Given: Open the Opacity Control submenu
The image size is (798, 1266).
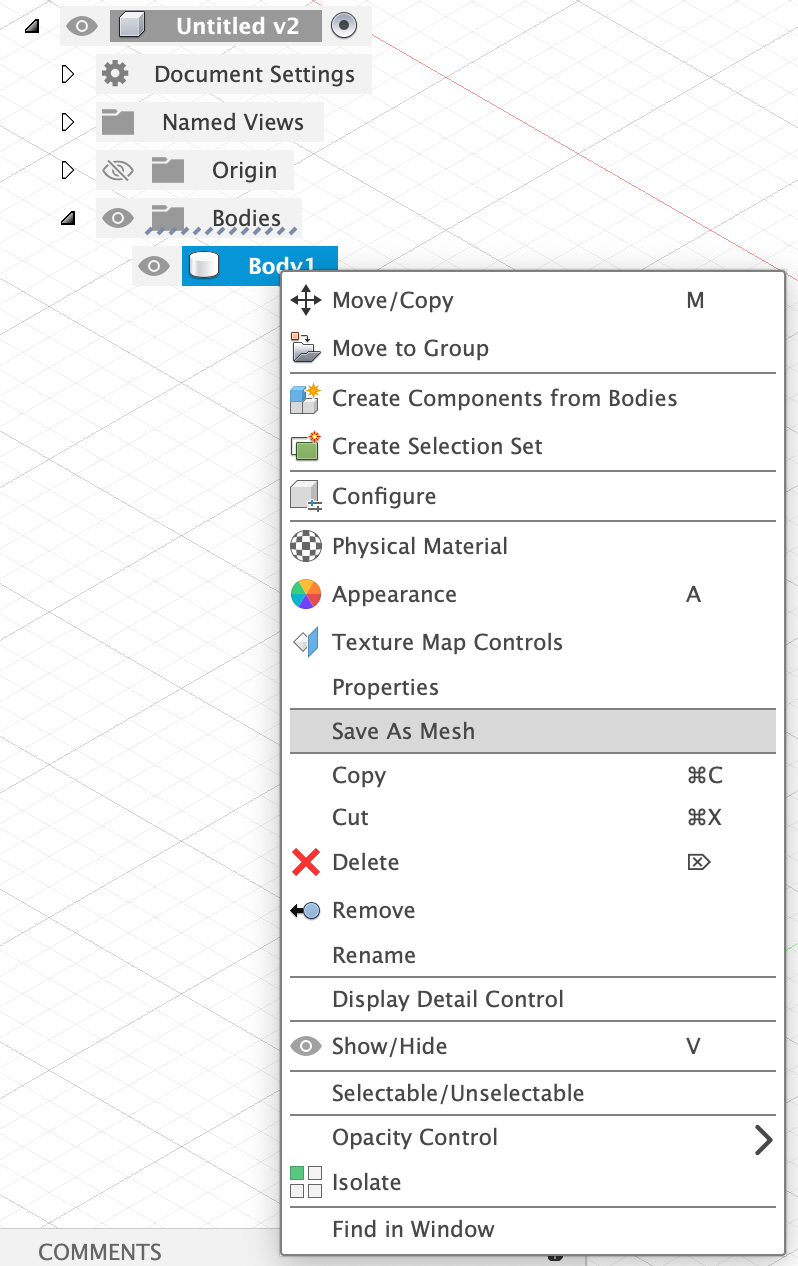Looking at the screenshot, I should click(415, 1137).
